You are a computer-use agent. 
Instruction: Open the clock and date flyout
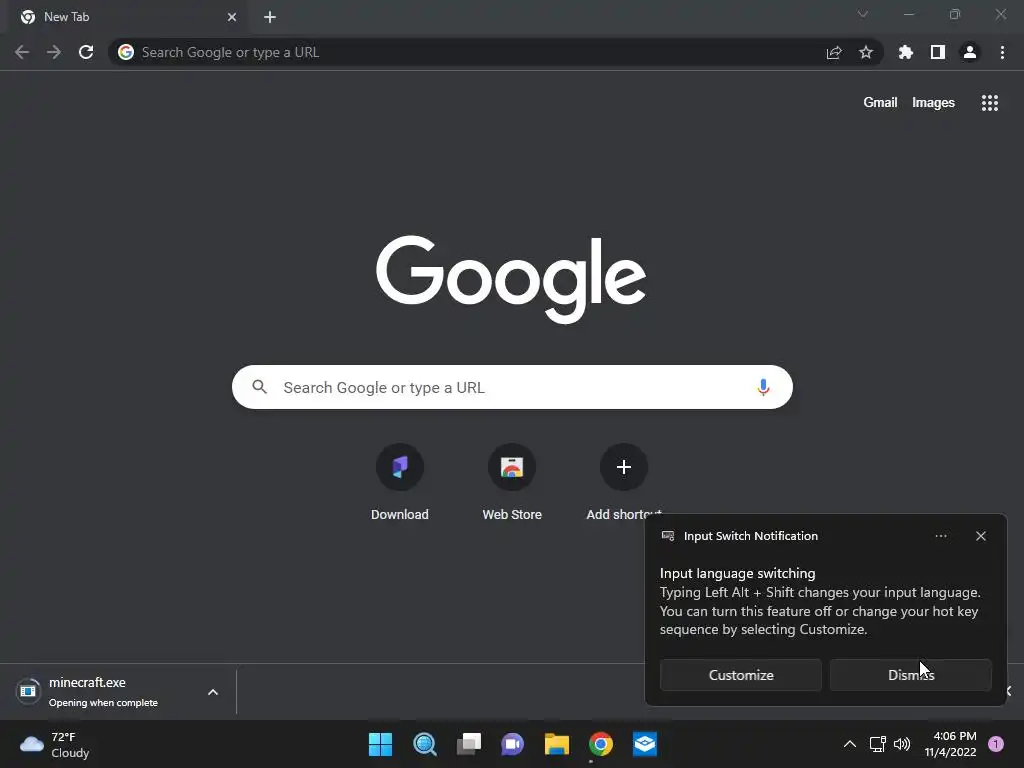pos(950,744)
